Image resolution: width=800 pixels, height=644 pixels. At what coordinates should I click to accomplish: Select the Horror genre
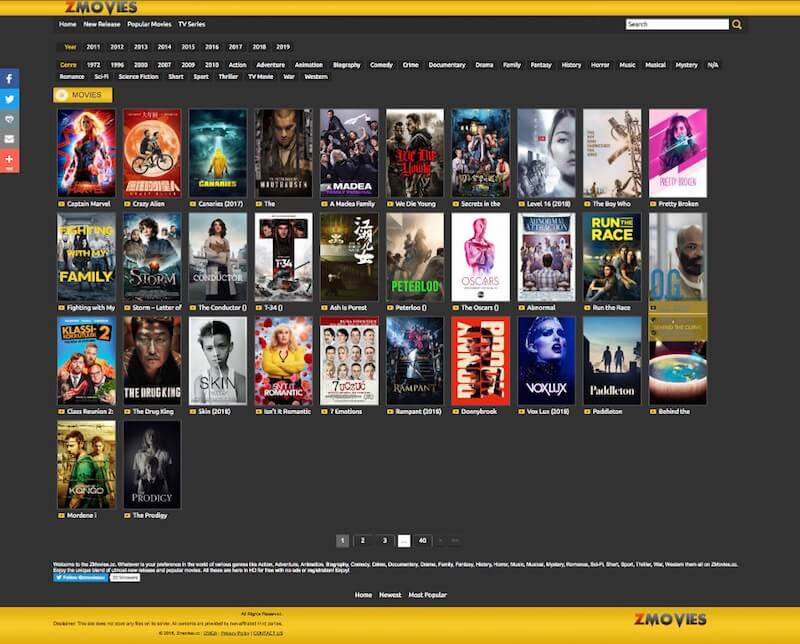point(600,65)
